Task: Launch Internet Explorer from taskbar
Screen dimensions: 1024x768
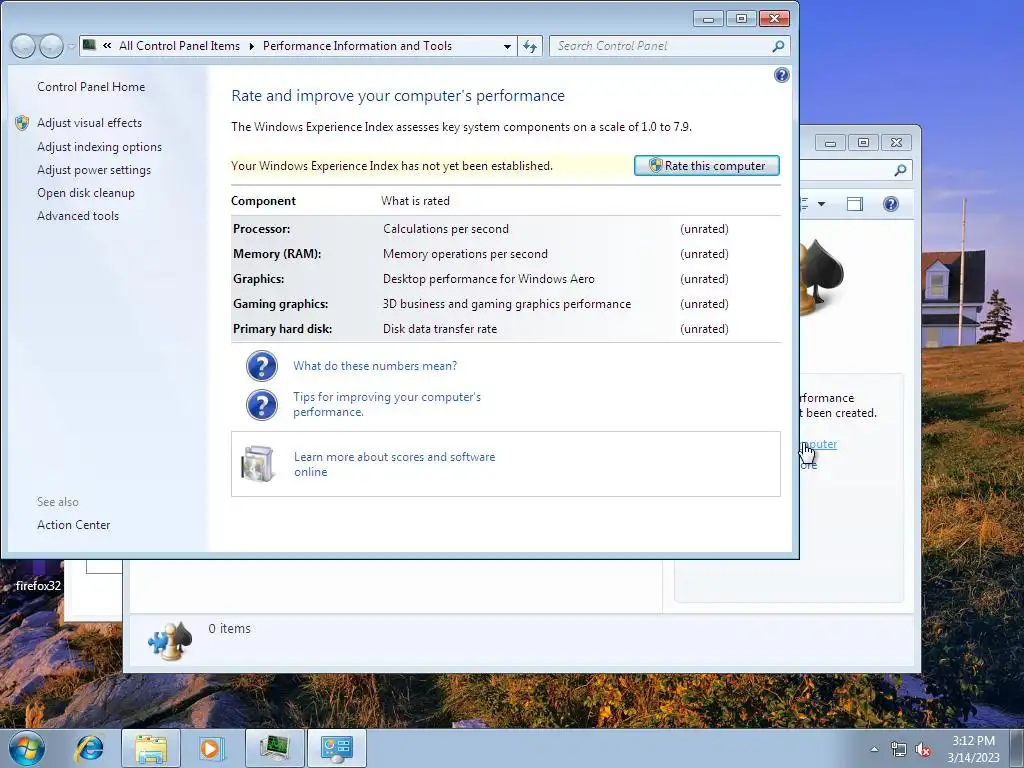Action: click(x=89, y=748)
